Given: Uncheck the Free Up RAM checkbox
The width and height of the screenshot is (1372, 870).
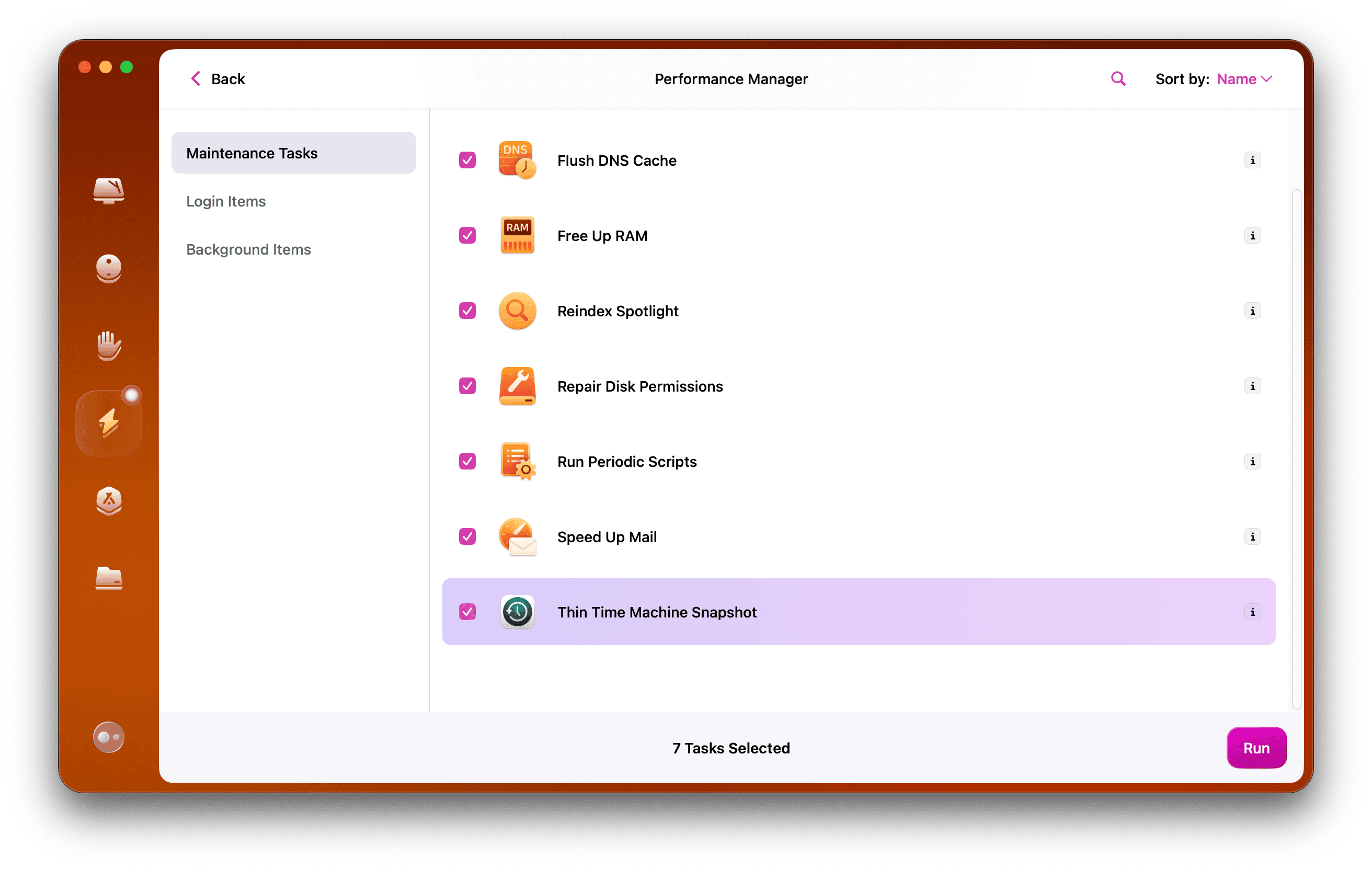Looking at the screenshot, I should pos(467,235).
